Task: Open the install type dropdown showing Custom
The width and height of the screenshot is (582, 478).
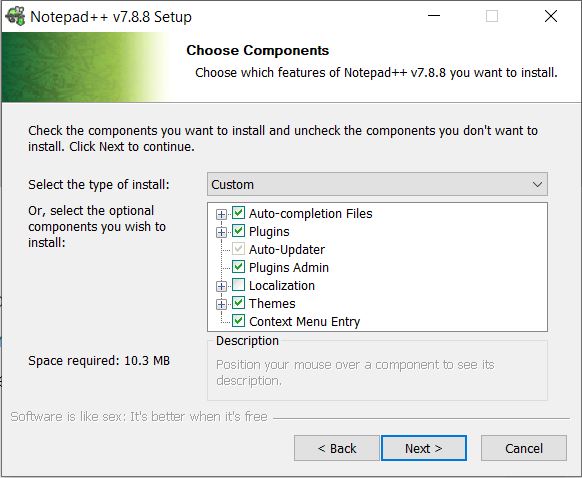Action: coord(377,184)
